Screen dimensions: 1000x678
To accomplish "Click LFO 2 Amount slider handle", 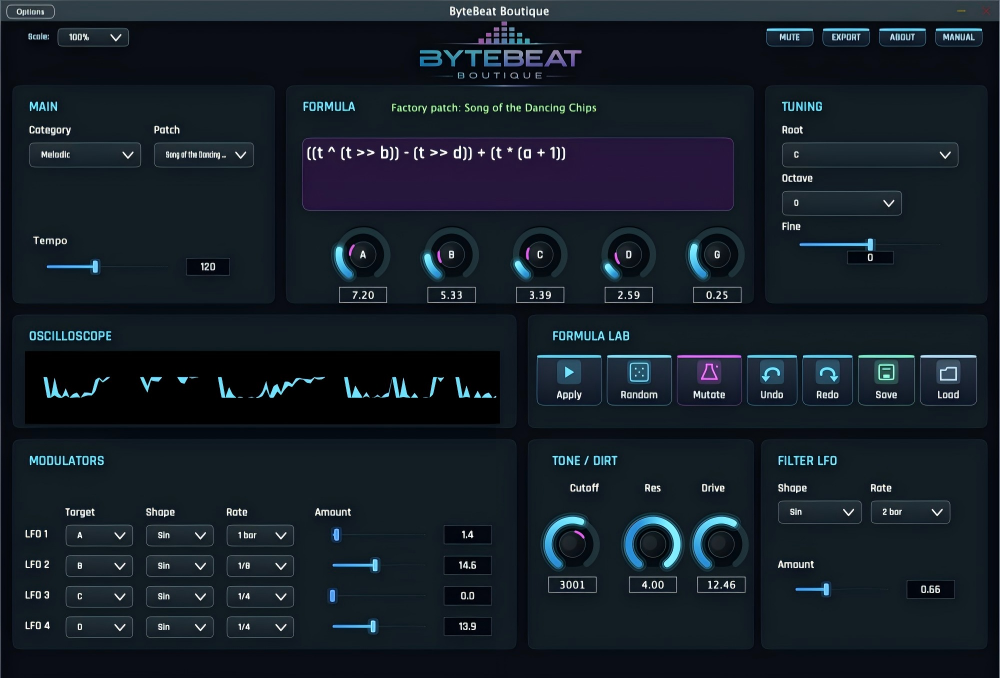I will [376, 565].
